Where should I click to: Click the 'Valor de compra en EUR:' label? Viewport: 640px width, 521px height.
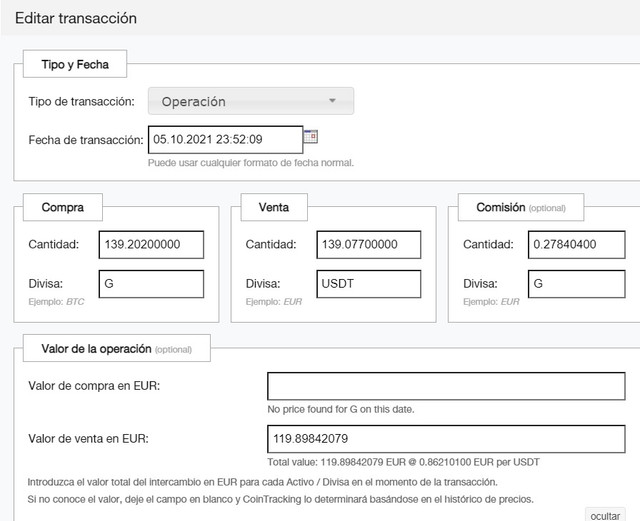click(94, 386)
